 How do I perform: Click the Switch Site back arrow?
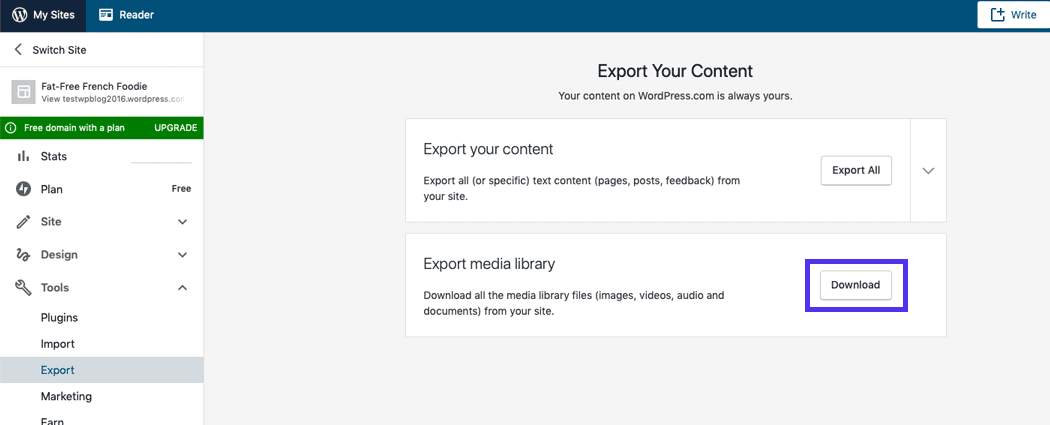[18, 50]
